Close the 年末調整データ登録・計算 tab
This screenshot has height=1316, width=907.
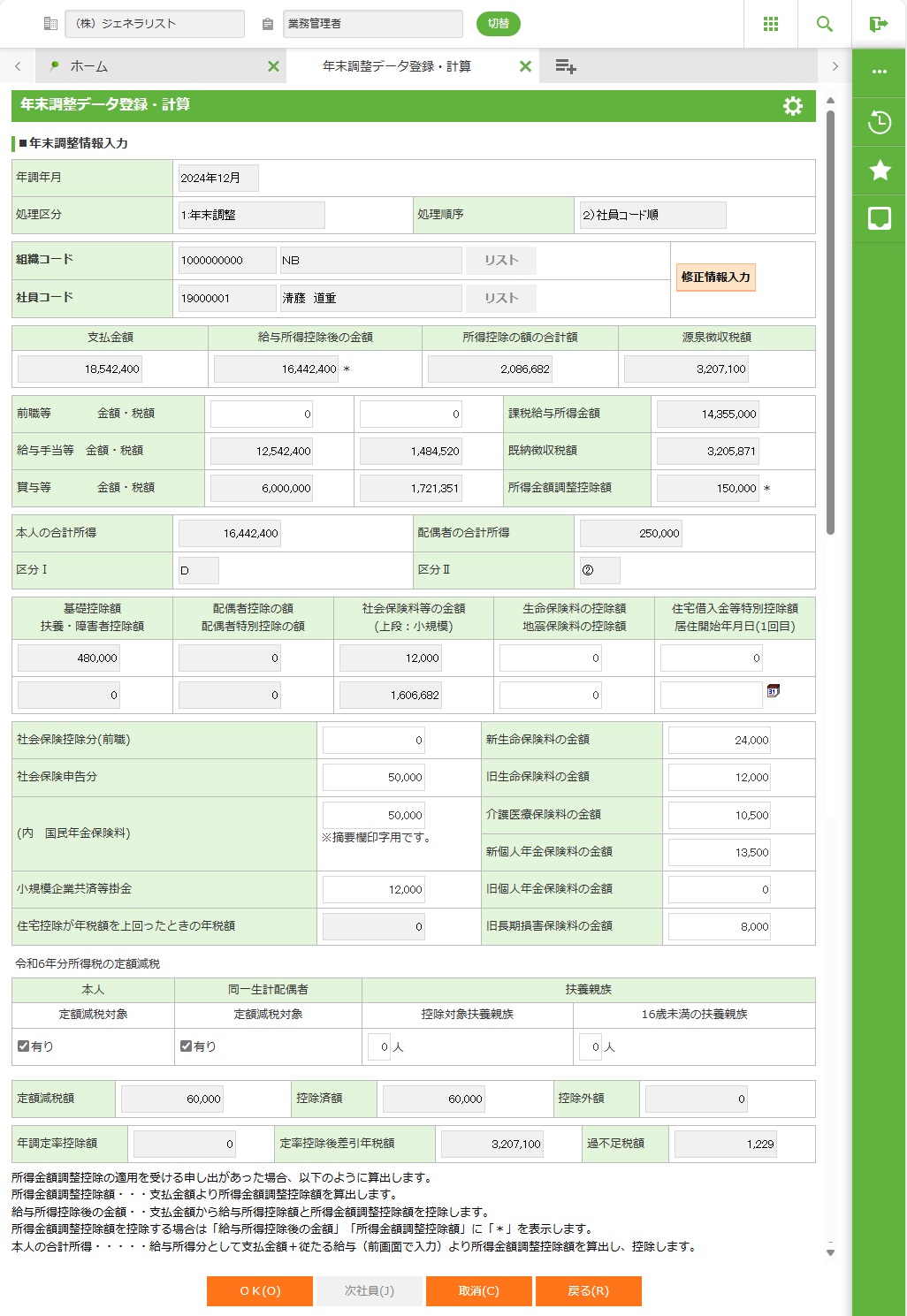coord(525,66)
